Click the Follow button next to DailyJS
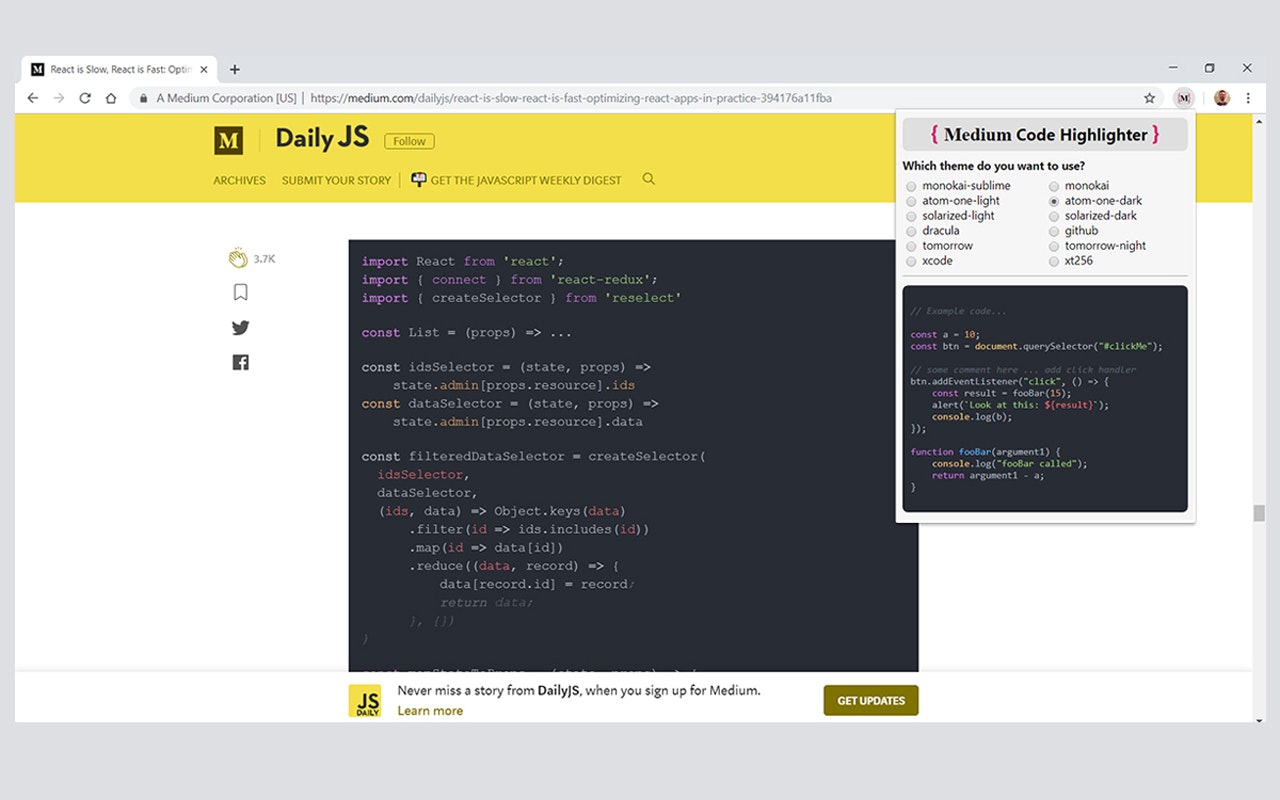Viewport: 1280px width, 800px height. [409, 141]
